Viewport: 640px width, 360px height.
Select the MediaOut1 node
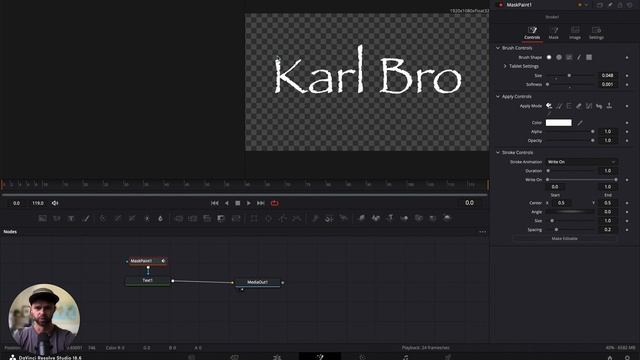258,282
